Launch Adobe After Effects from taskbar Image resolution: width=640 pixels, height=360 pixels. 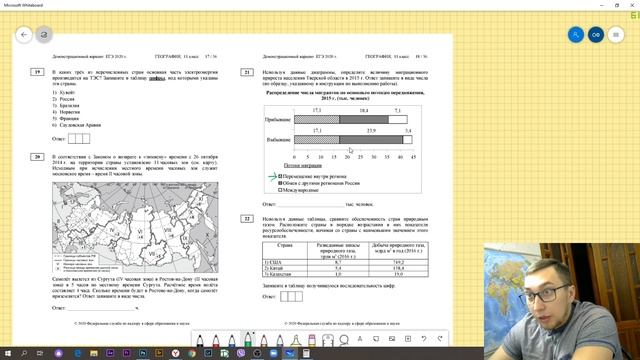(110, 353)
